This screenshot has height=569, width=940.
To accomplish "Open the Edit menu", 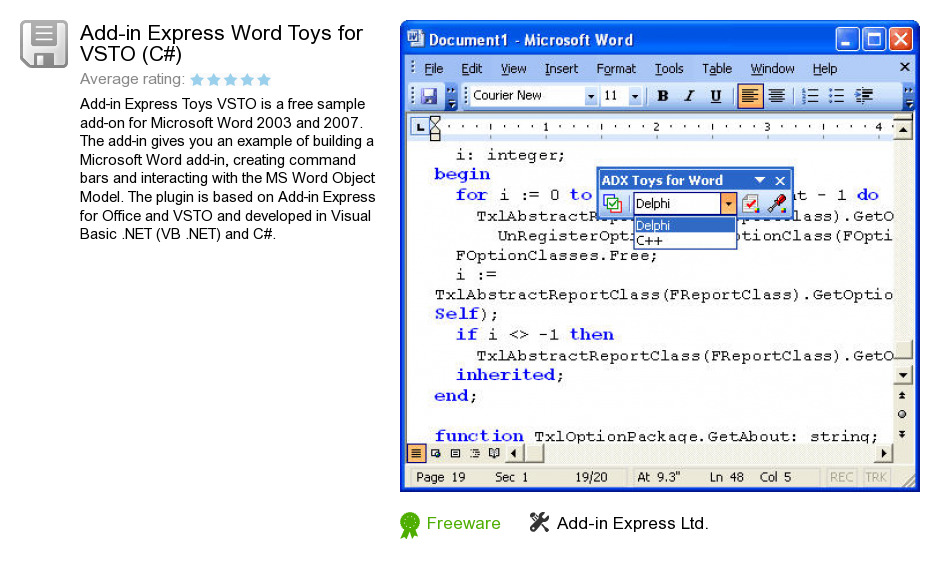I will pos(471,69).
